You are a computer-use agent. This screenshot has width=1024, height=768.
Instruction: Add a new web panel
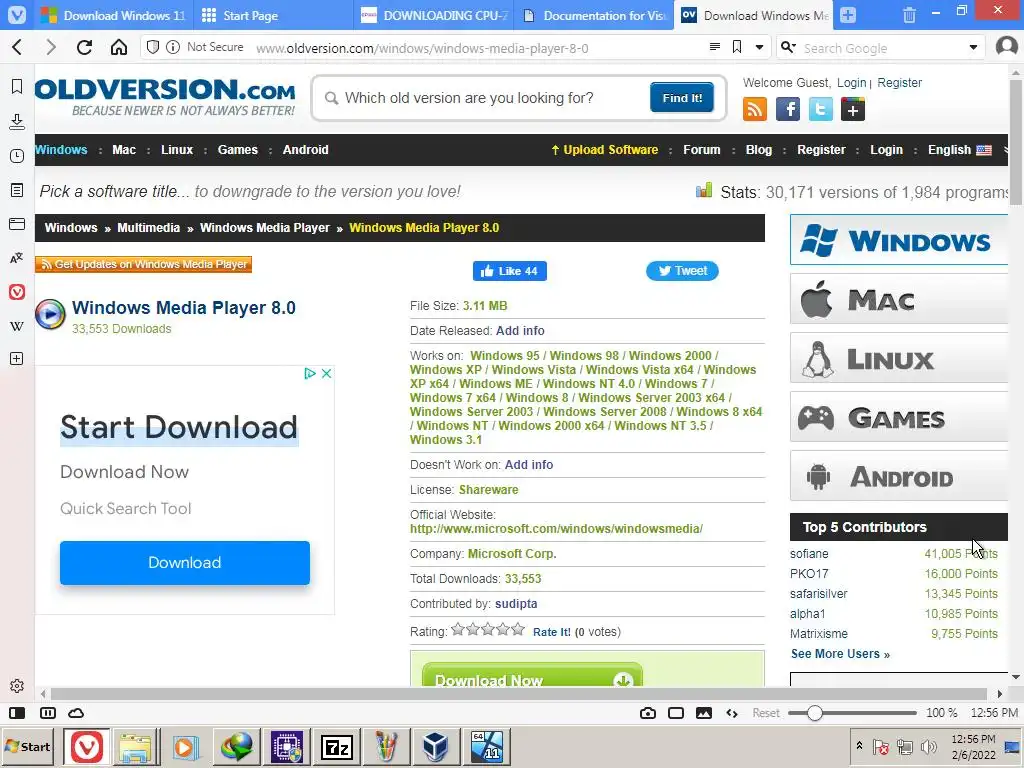pyautogui.click(x=17, y=359)
